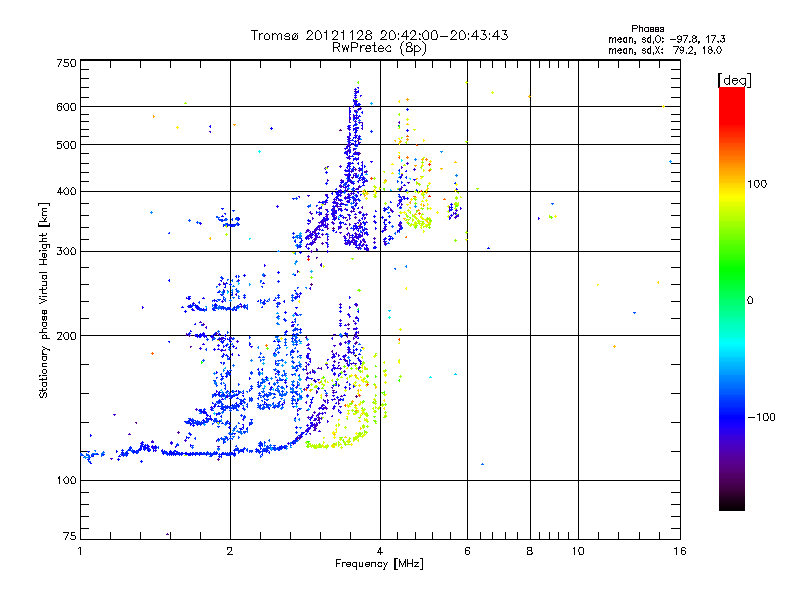Click the y-axis tick label '600'

pos(67,107)
